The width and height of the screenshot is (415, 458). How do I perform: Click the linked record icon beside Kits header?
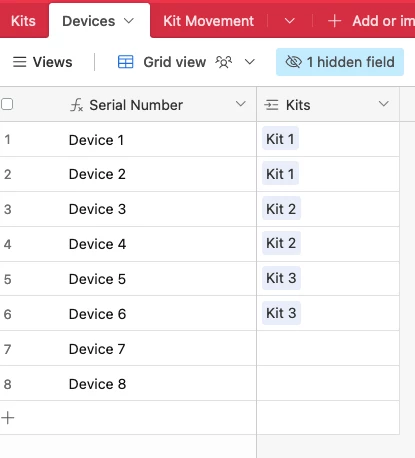[271, 105]
